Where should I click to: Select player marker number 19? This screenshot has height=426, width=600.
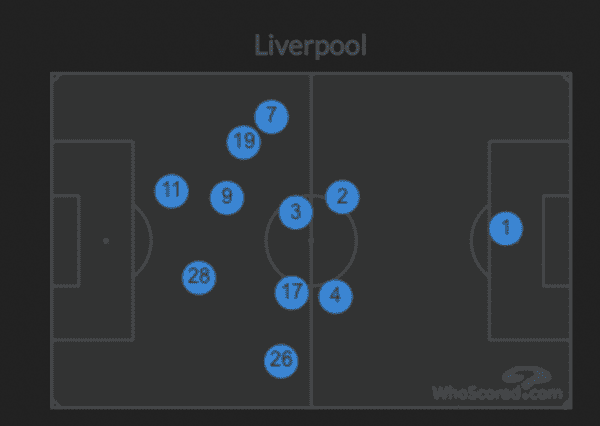[x=244, y=142]
